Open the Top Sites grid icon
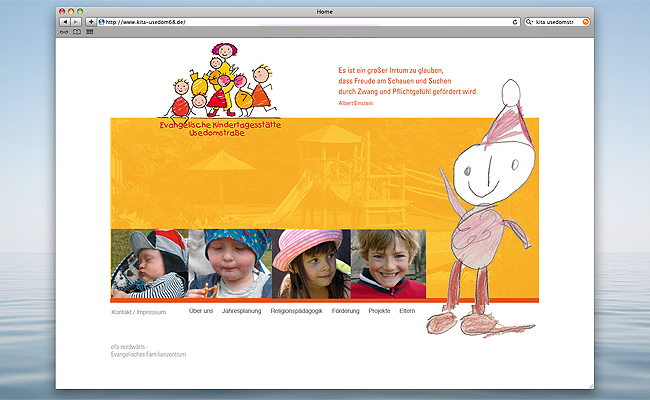650x400 pixels. tap(90, 32)
